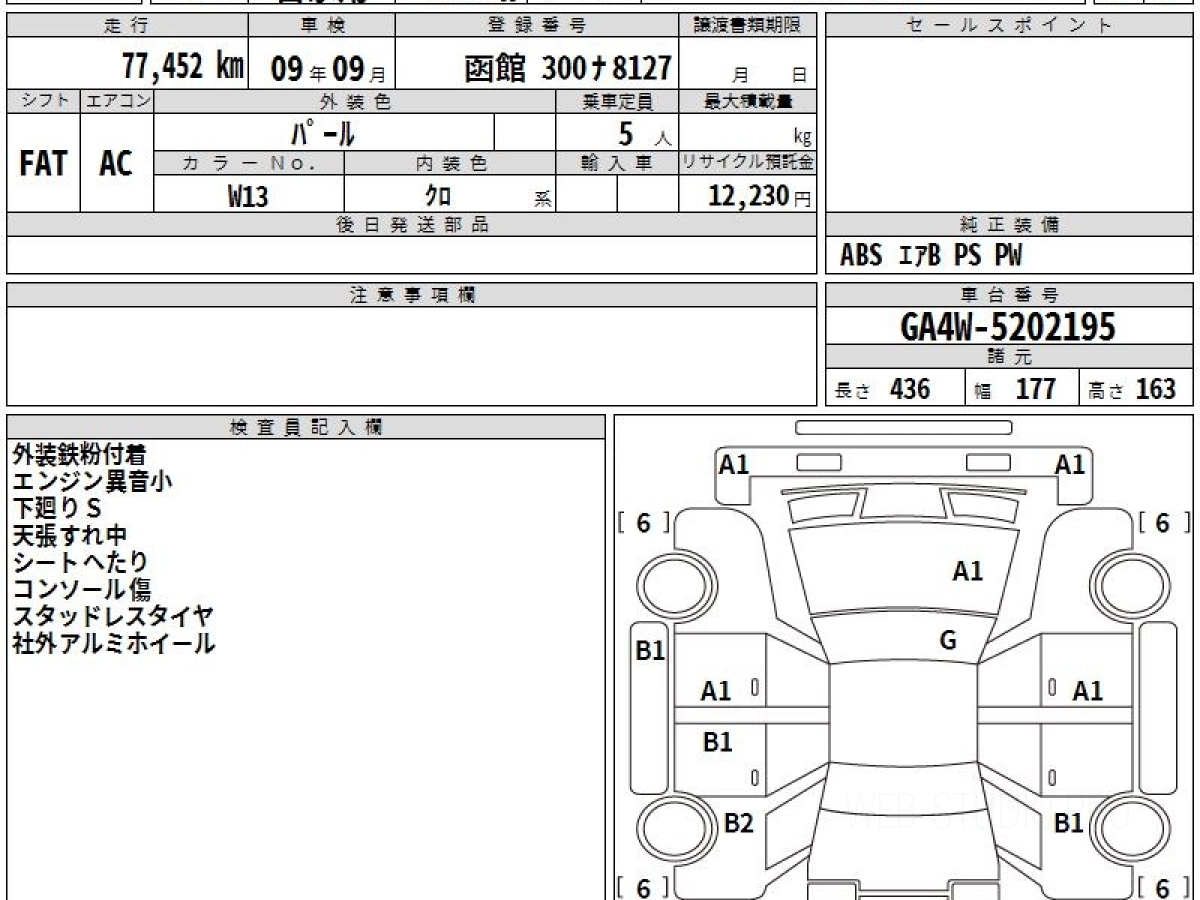
Task: Click the B2 damage mark on the diagram
Action: coord(738,823)
